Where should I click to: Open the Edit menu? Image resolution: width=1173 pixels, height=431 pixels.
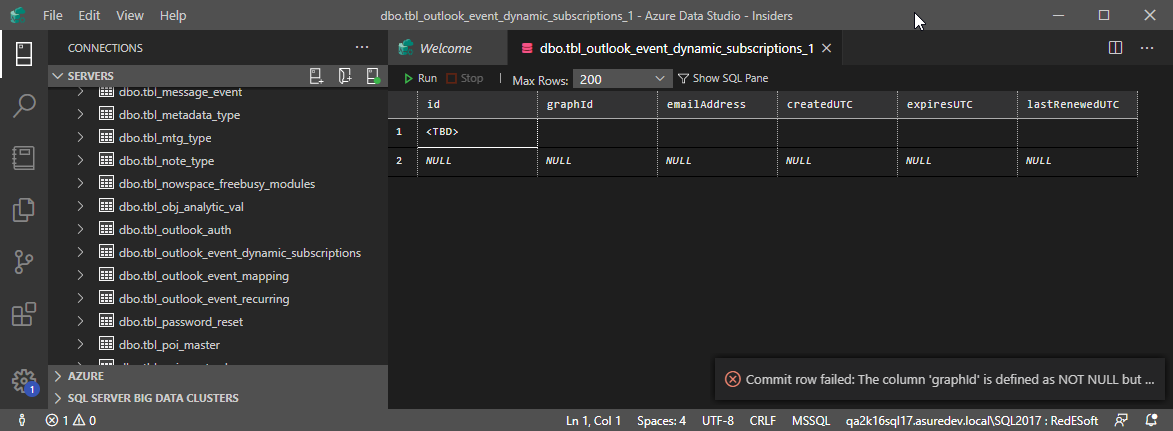coord(90,15)
